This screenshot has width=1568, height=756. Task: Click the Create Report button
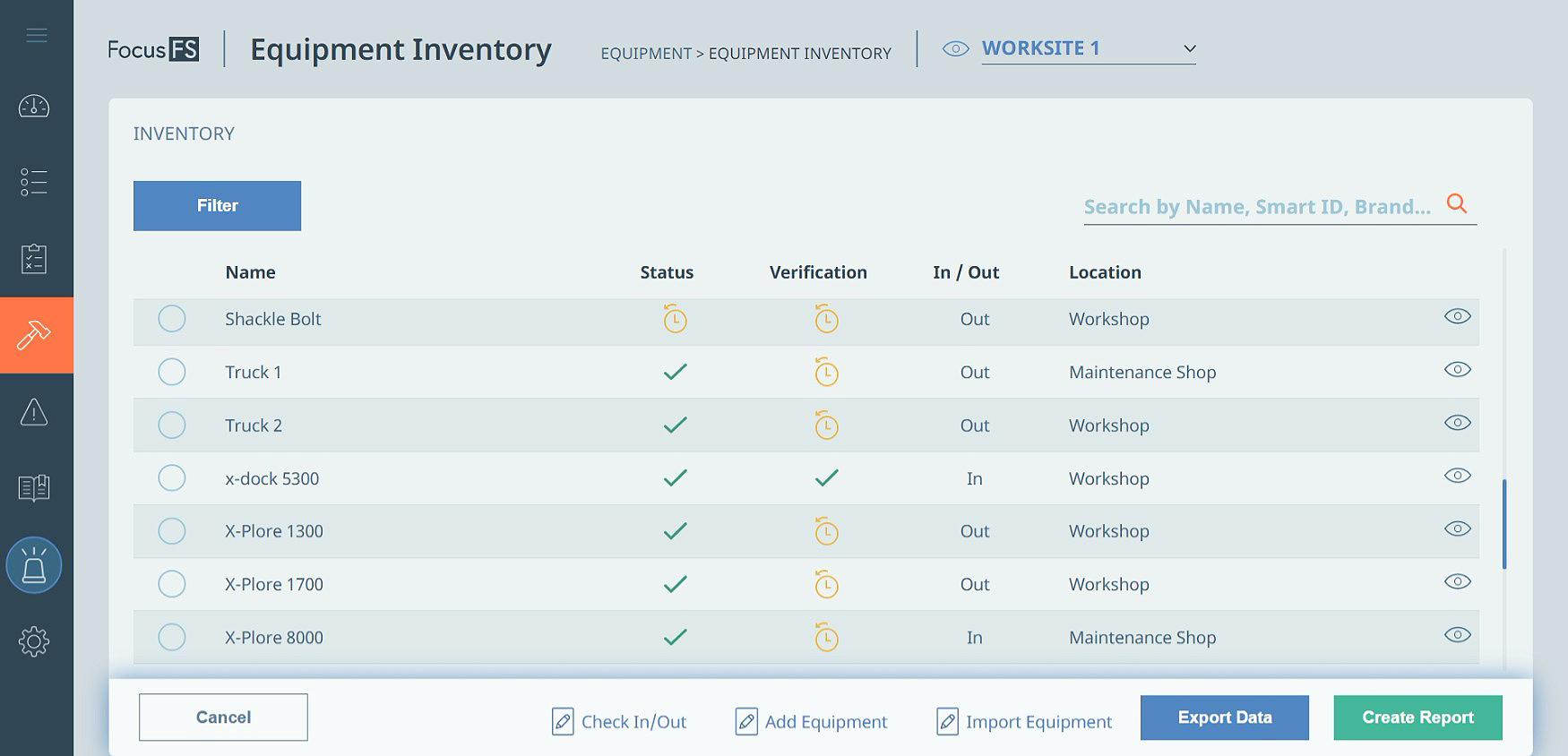click(x=1417, y=717)
